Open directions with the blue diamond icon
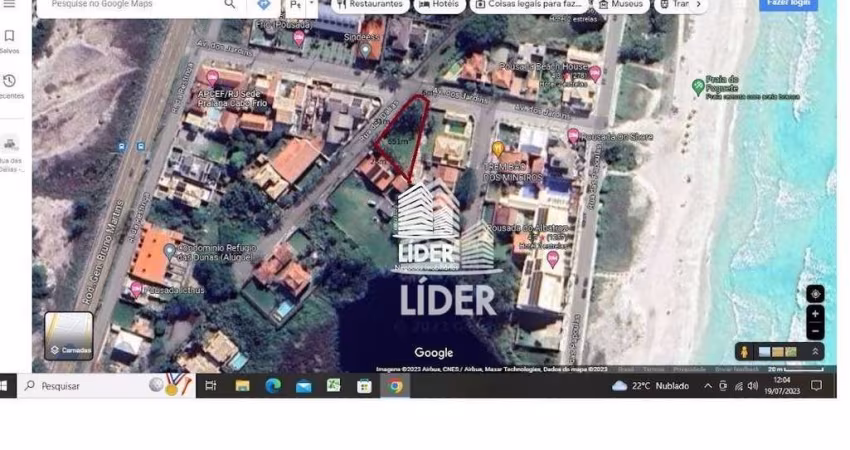 click(x=263, y=4)
